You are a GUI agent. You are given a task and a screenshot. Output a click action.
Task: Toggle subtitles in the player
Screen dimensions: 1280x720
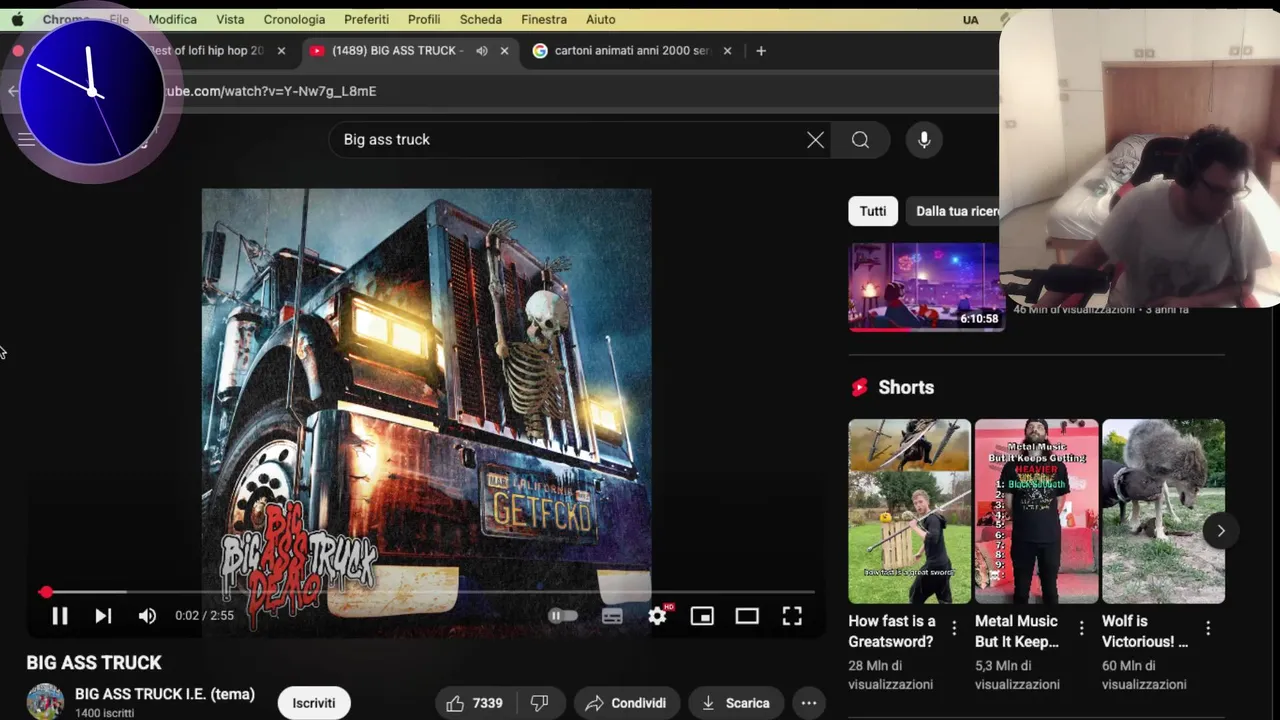pos(612,616)
